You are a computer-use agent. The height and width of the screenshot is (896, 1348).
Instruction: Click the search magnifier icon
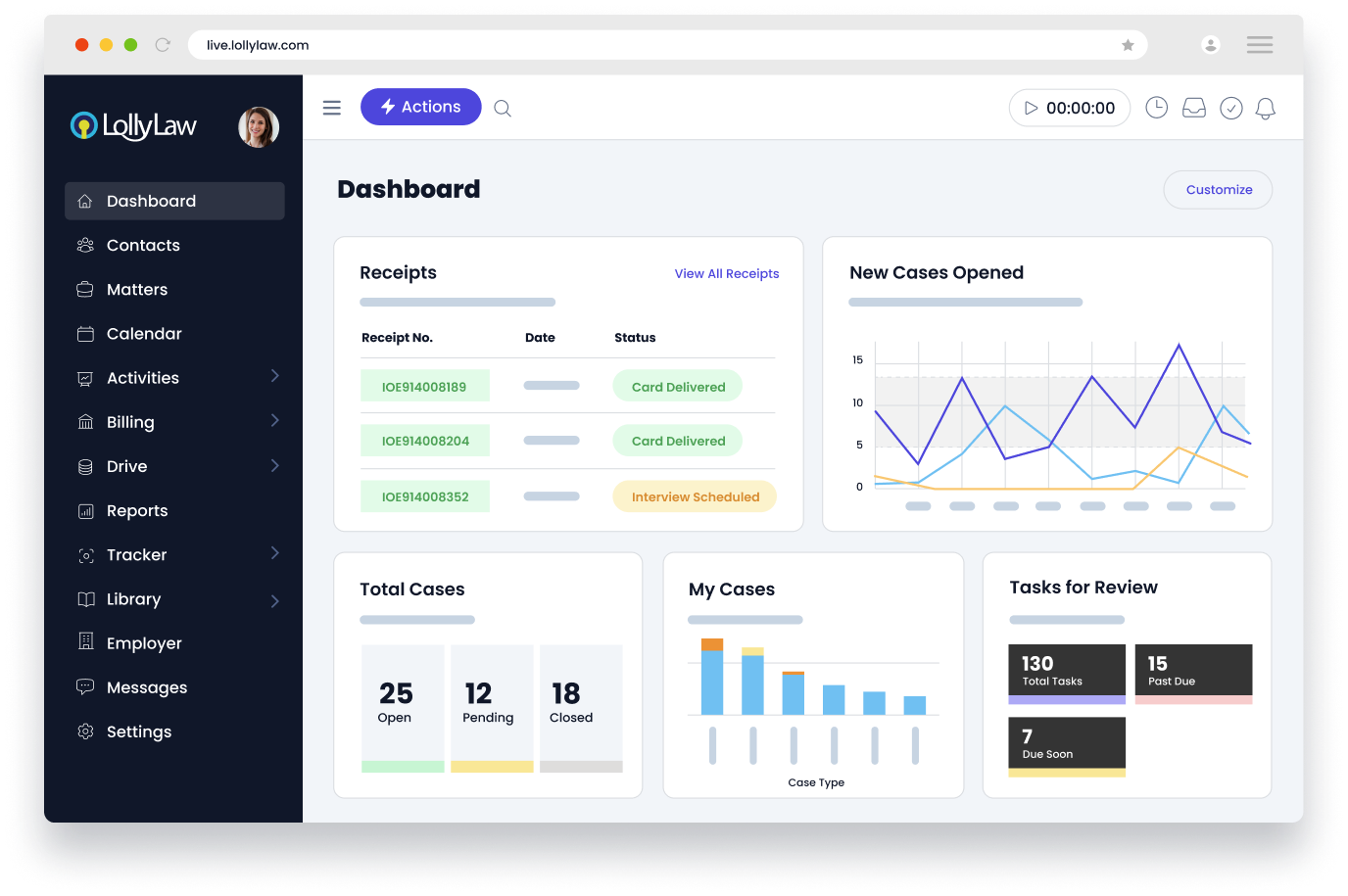[x=503, y=109]
